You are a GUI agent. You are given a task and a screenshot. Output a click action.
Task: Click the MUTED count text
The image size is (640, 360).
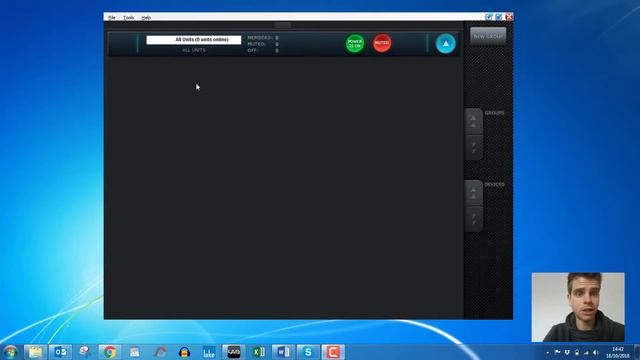263,44
